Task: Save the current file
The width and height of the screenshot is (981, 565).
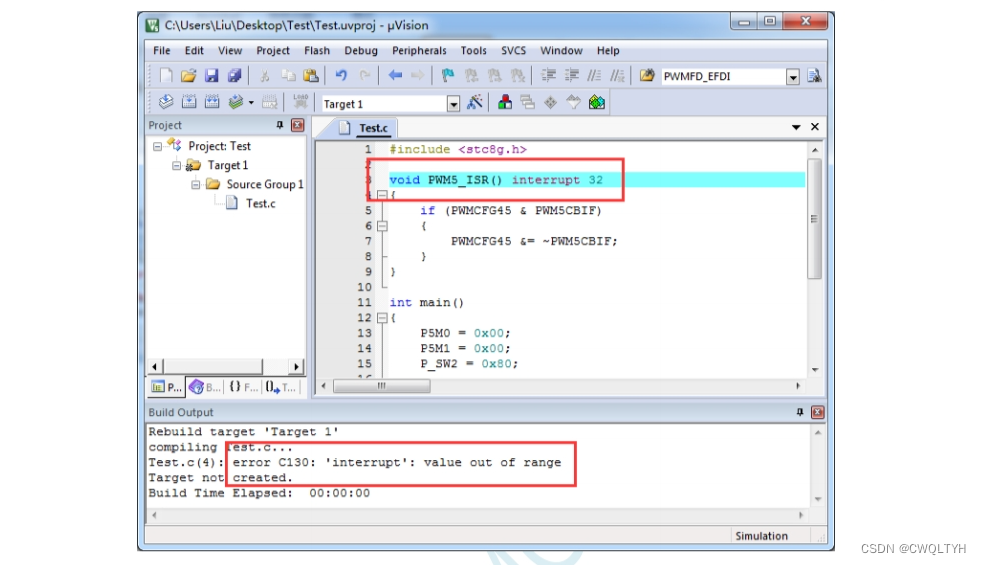Action: [211, 76]
